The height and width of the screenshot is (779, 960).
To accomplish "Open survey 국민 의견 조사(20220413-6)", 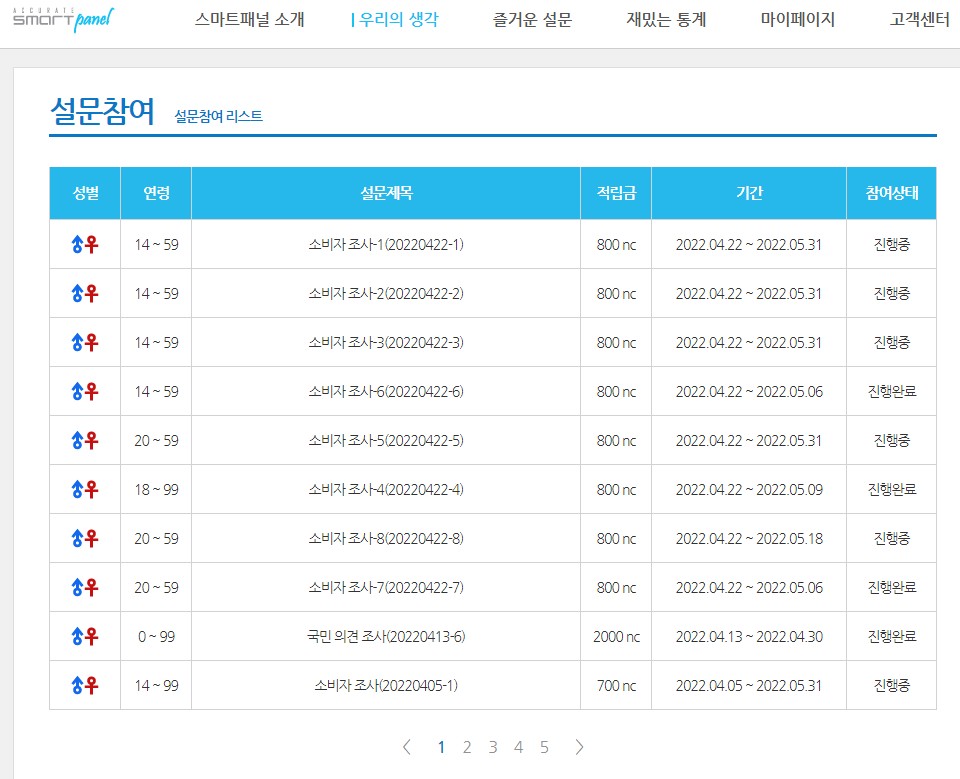I will 386,637.
